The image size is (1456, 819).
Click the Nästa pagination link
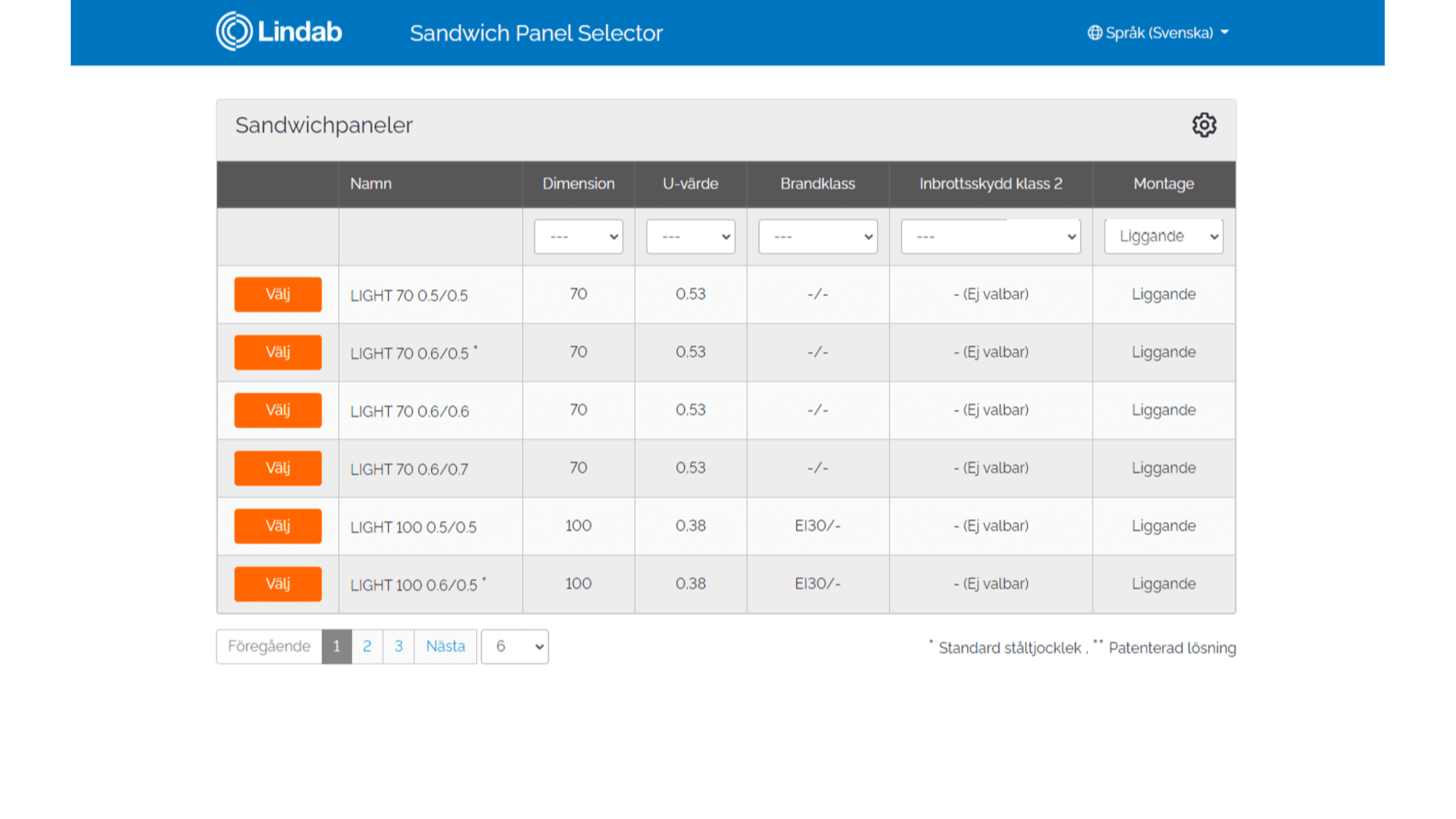click(x=445, y=646)
